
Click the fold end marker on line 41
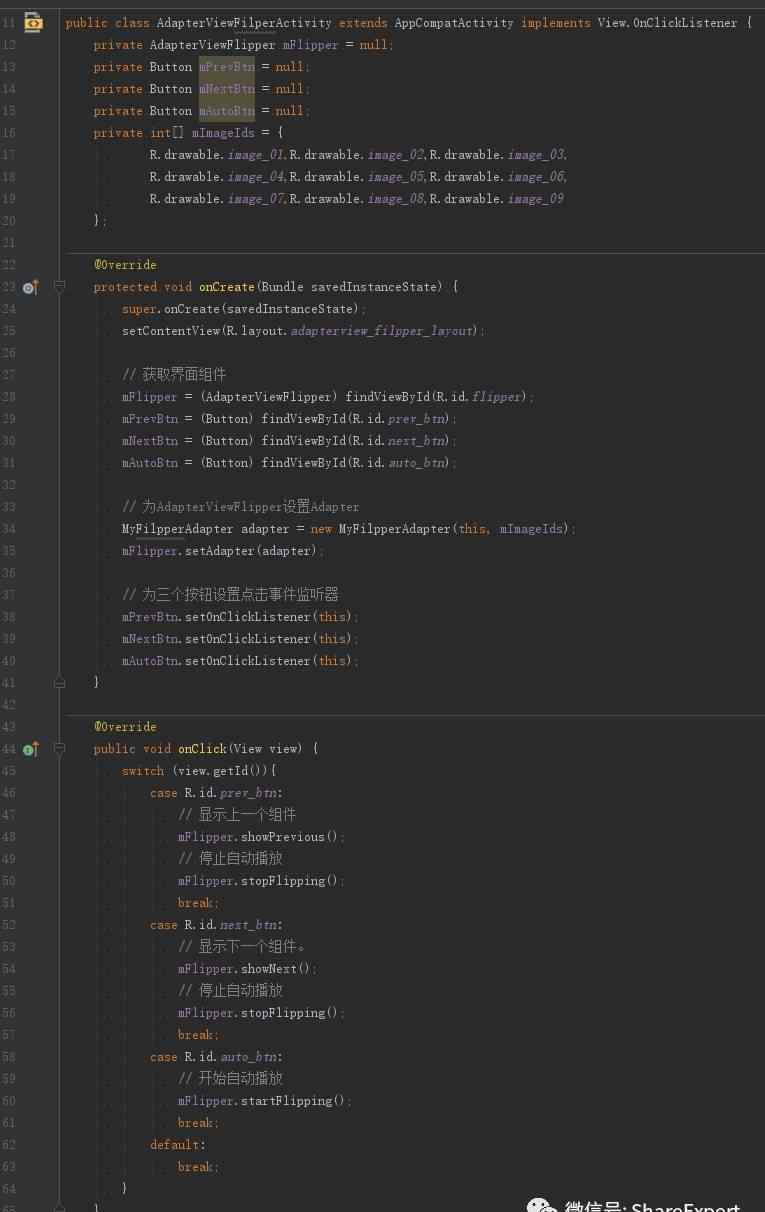point(59,683)
